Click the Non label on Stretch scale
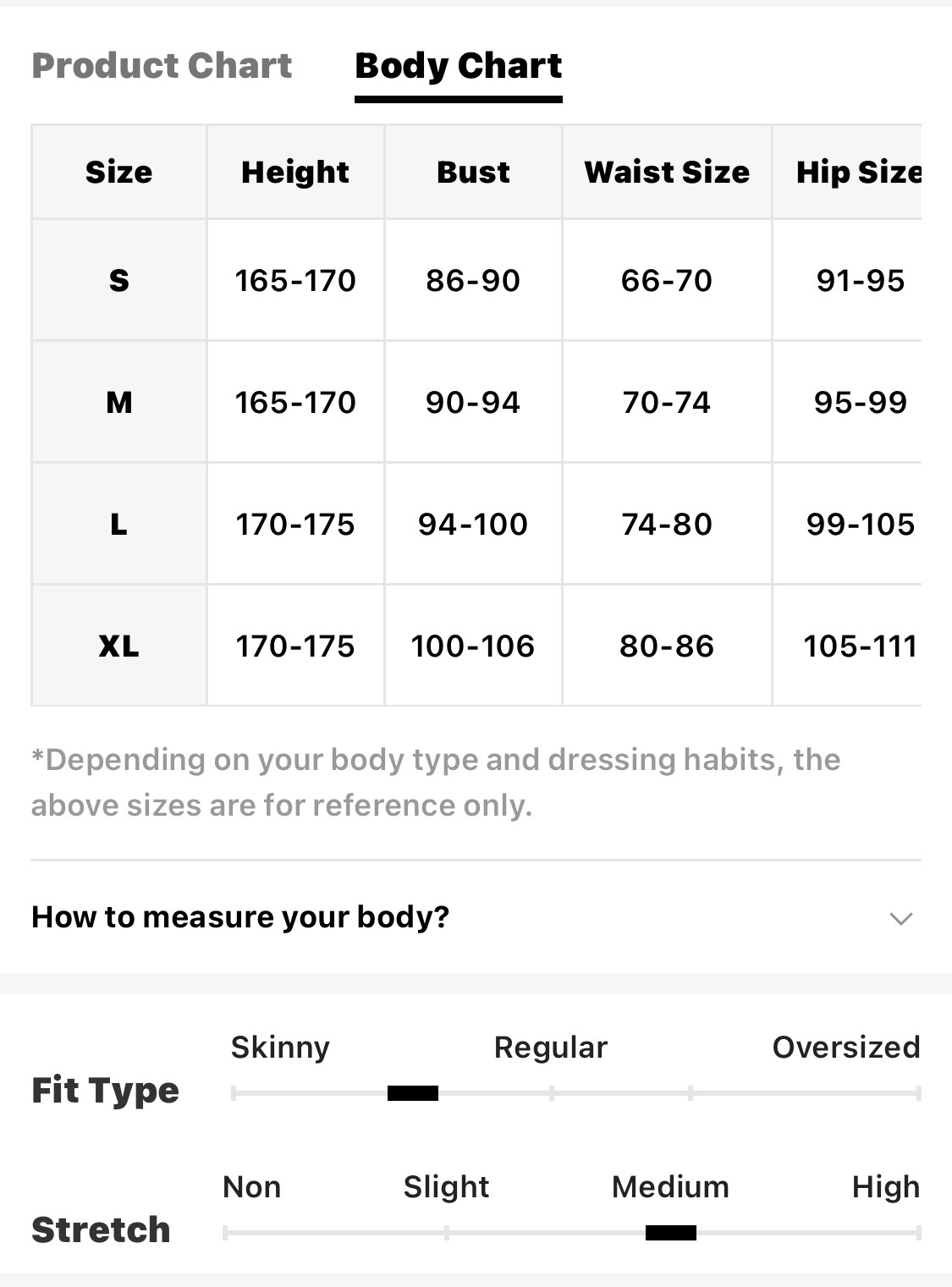Screen dimensions: 952x1287 click(x=251, y=1187)
